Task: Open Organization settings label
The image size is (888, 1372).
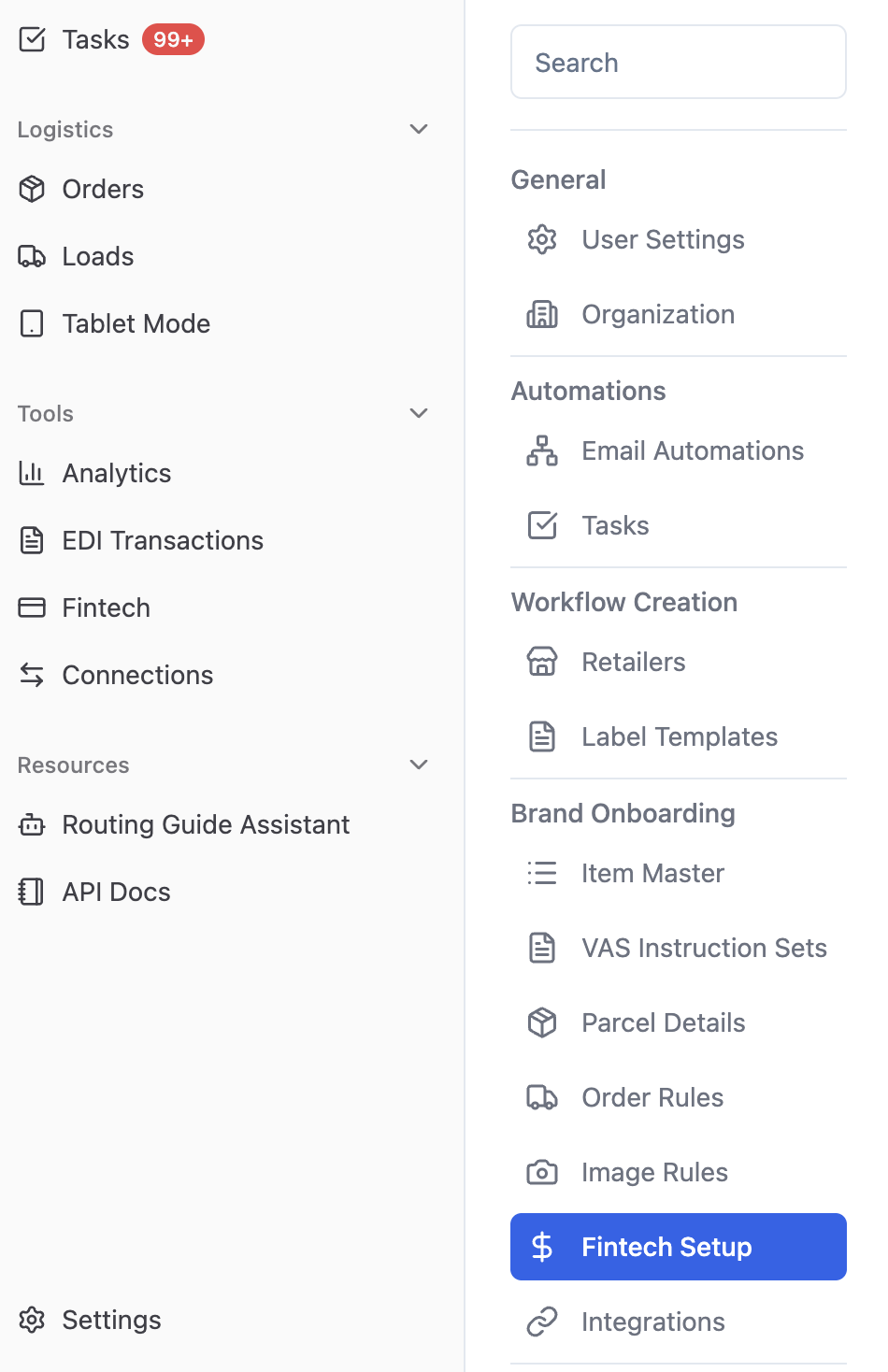Action: [x=658, y=314]
